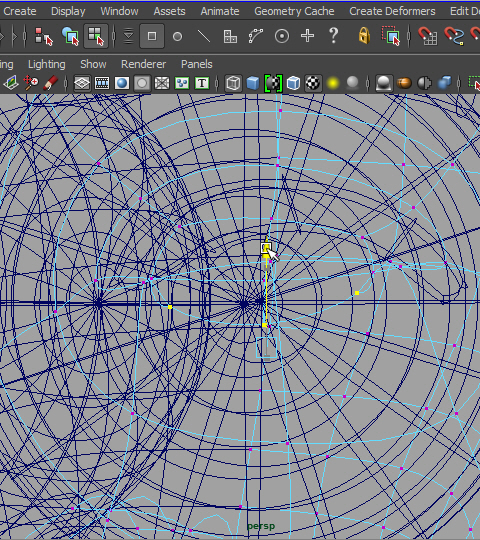Collapse toolbar handle left of select-by-hierarchy icon
This screenshot has width=480, height=540.
[x=25, y=36]
